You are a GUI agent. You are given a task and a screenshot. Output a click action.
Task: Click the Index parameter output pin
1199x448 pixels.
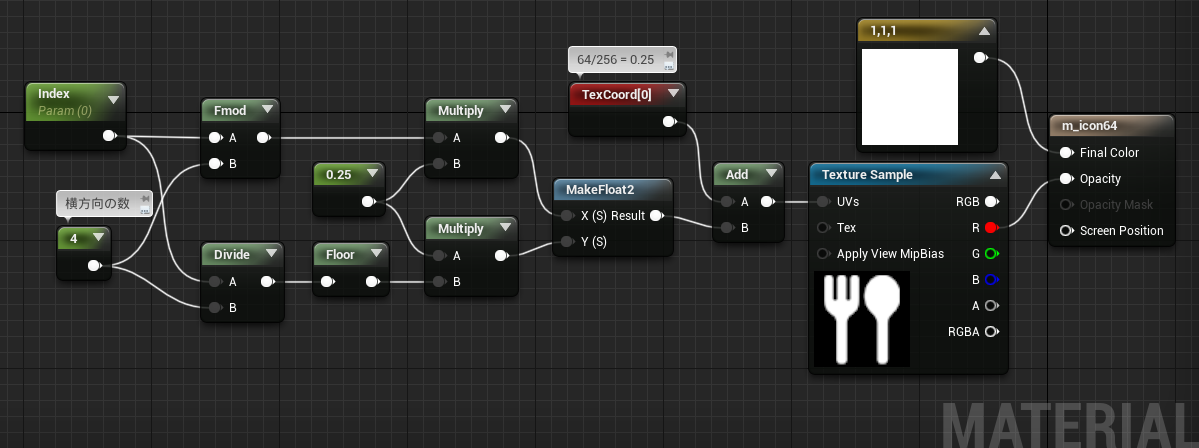(x=109, y=136)
